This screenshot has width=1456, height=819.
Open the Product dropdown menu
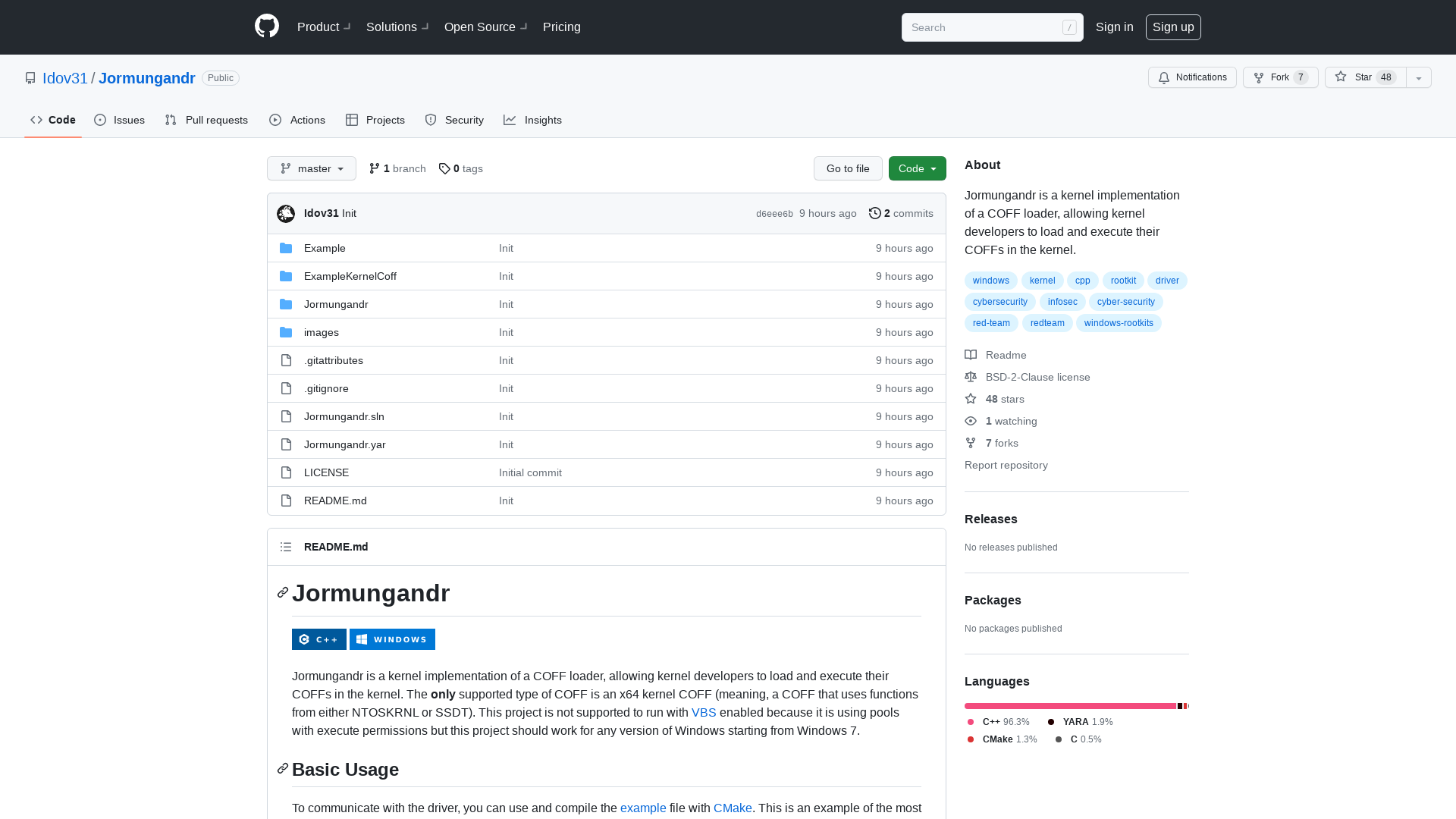[x=324, y=27]
